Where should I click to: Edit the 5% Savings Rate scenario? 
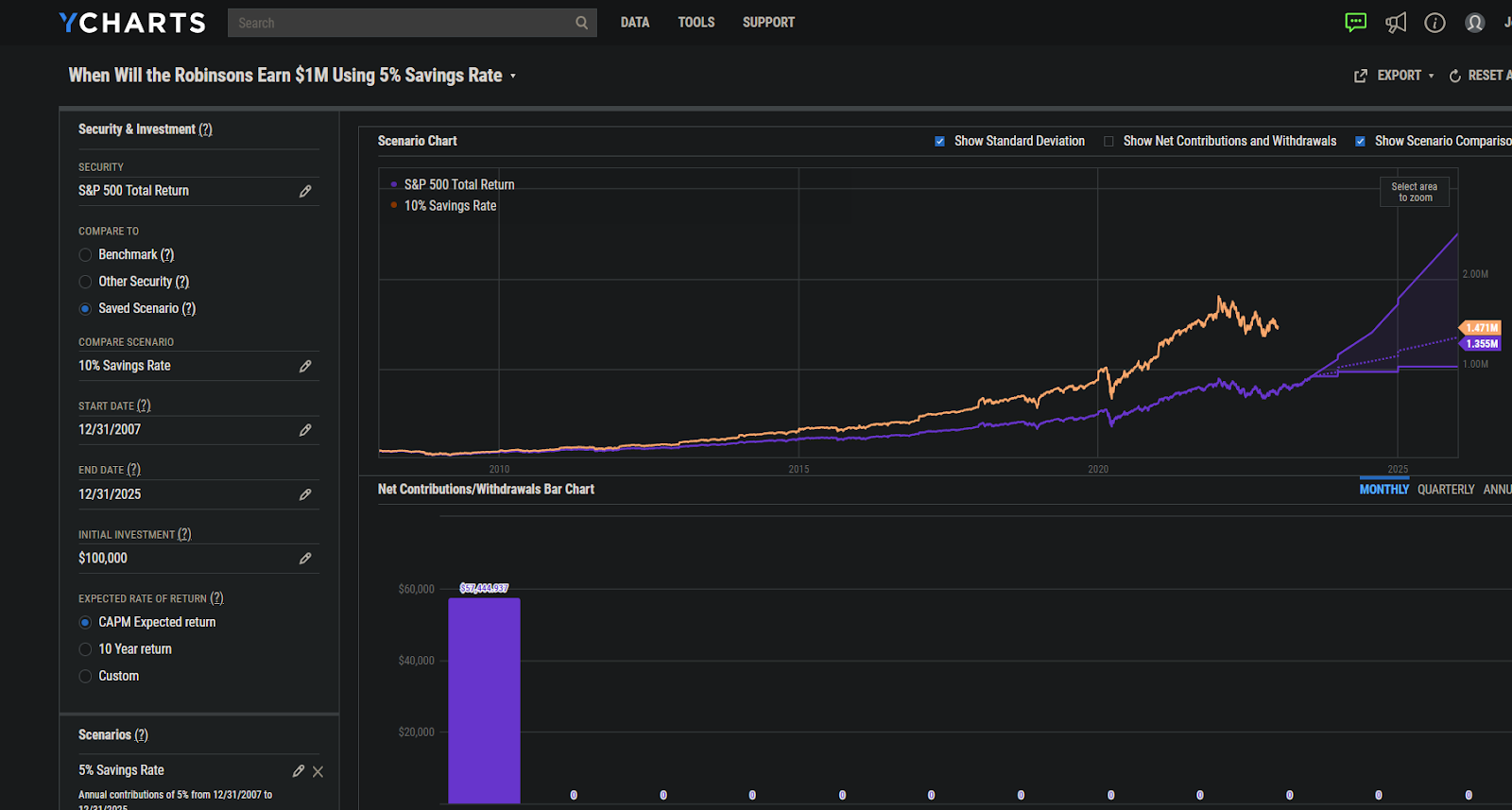[x=299, y=770]
